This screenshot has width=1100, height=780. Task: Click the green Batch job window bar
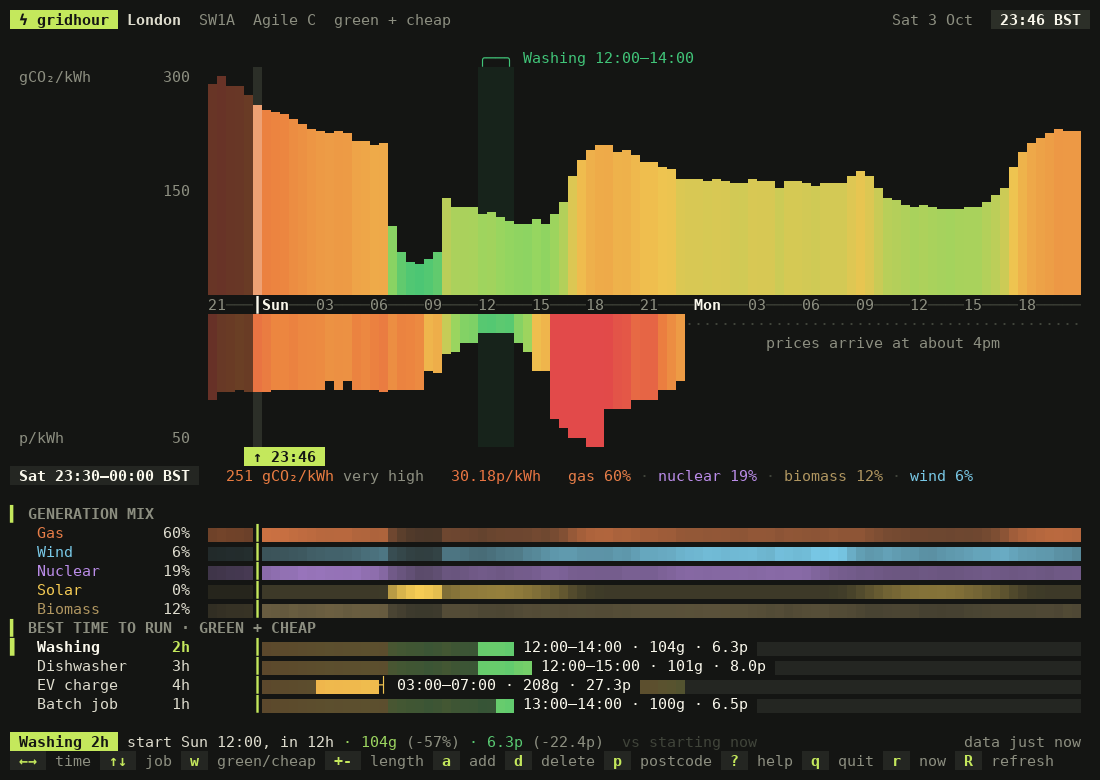coord(505,705)
